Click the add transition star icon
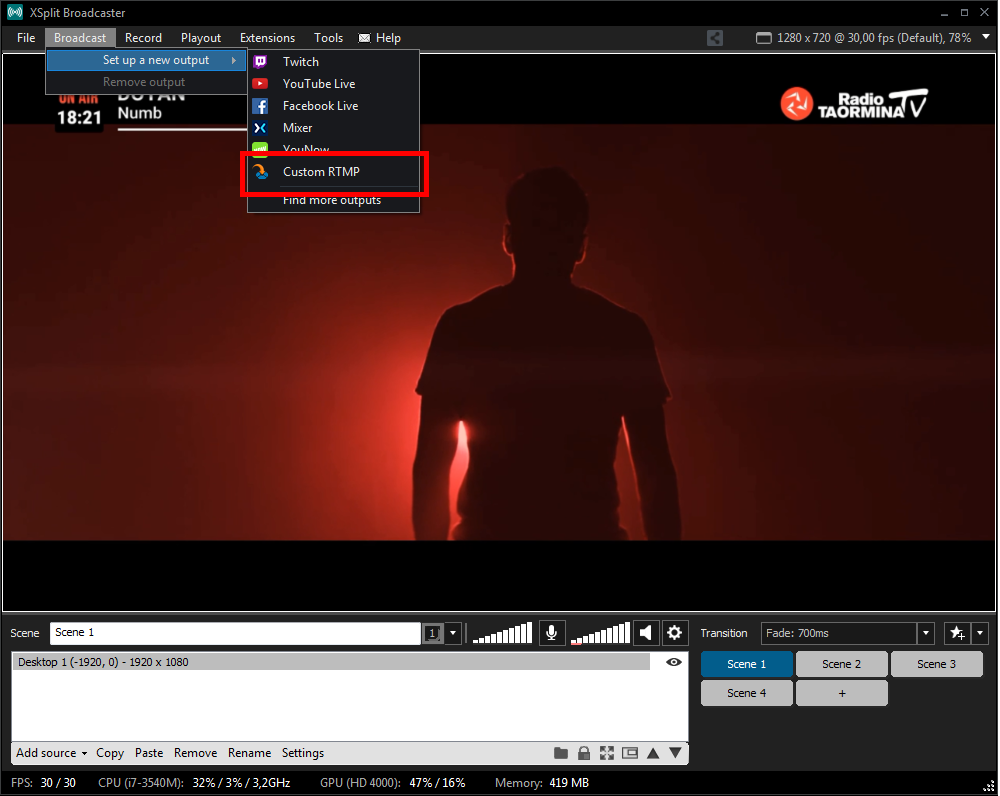The height and width of the screenshot is (796, 1000). click(957, 633)
